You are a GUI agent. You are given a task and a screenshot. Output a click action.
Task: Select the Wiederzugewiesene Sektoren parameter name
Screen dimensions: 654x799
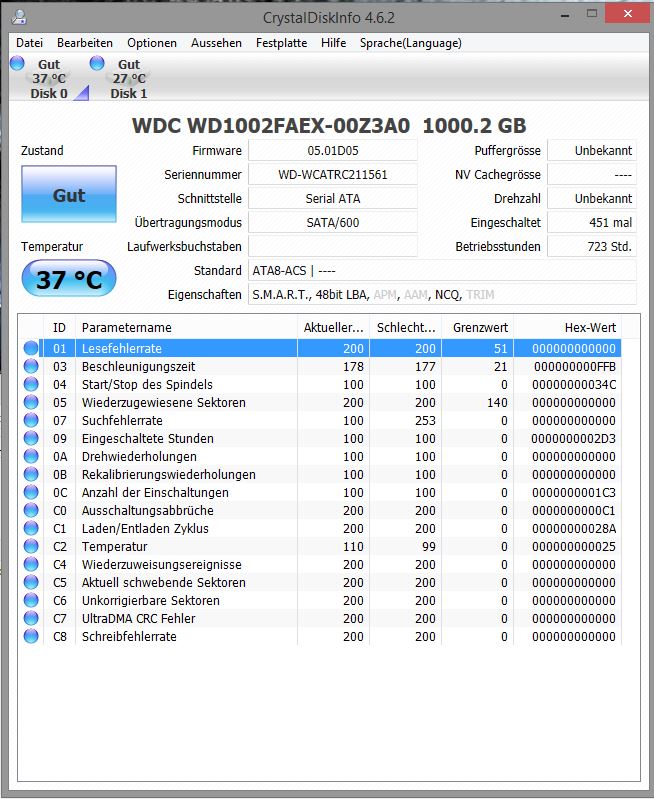164,403
